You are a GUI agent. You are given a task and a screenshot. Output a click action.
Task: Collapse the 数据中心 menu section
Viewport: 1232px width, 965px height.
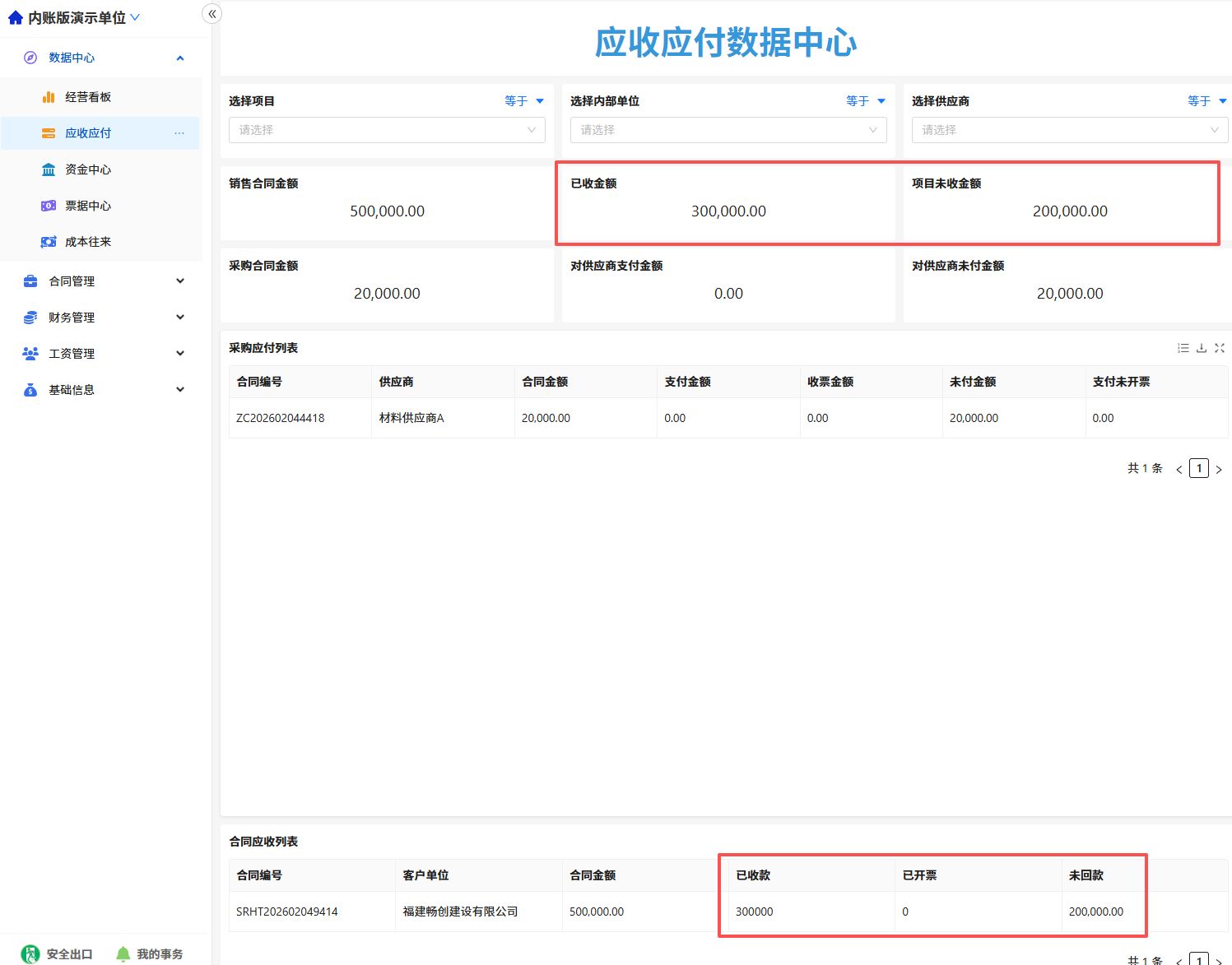[x=180, y=58]
